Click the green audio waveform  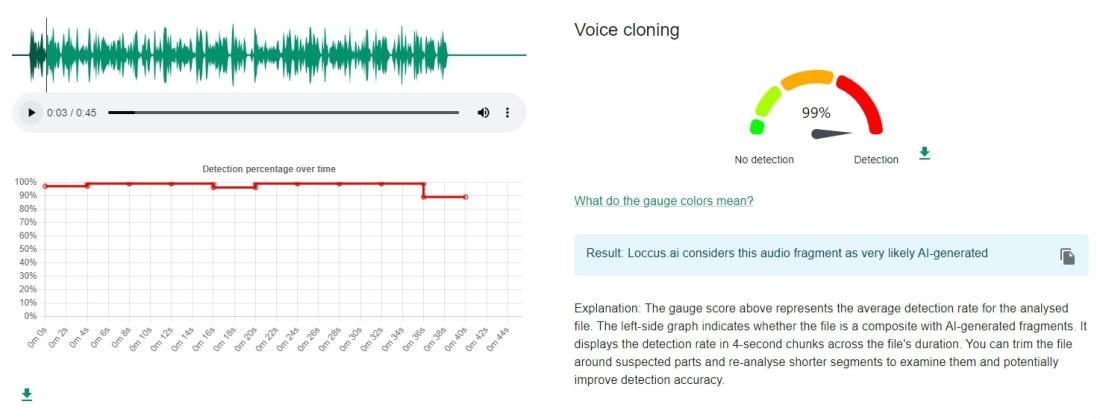239,55
